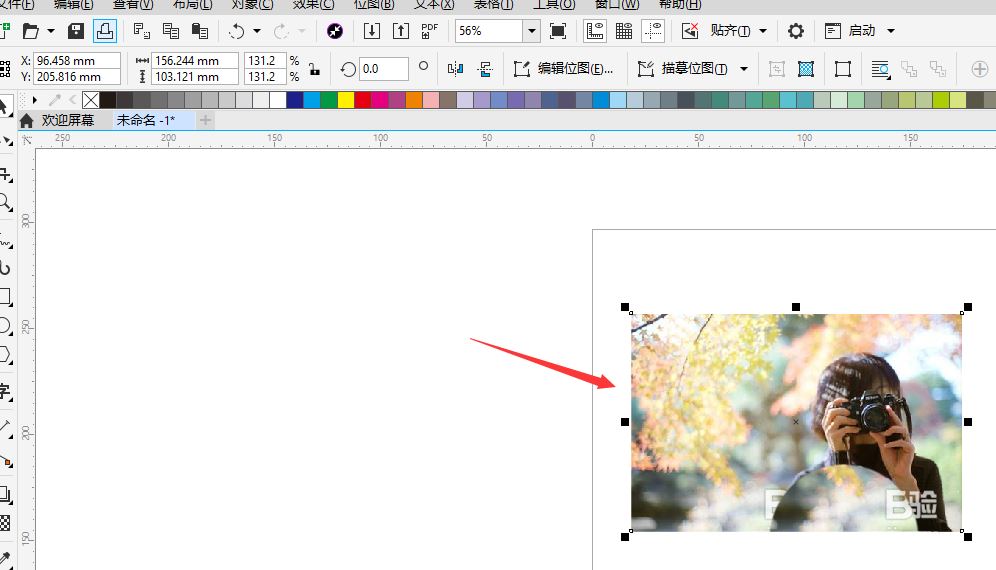
Task: Click the Save (floppy disk) icon
Action: coord(76,31)
